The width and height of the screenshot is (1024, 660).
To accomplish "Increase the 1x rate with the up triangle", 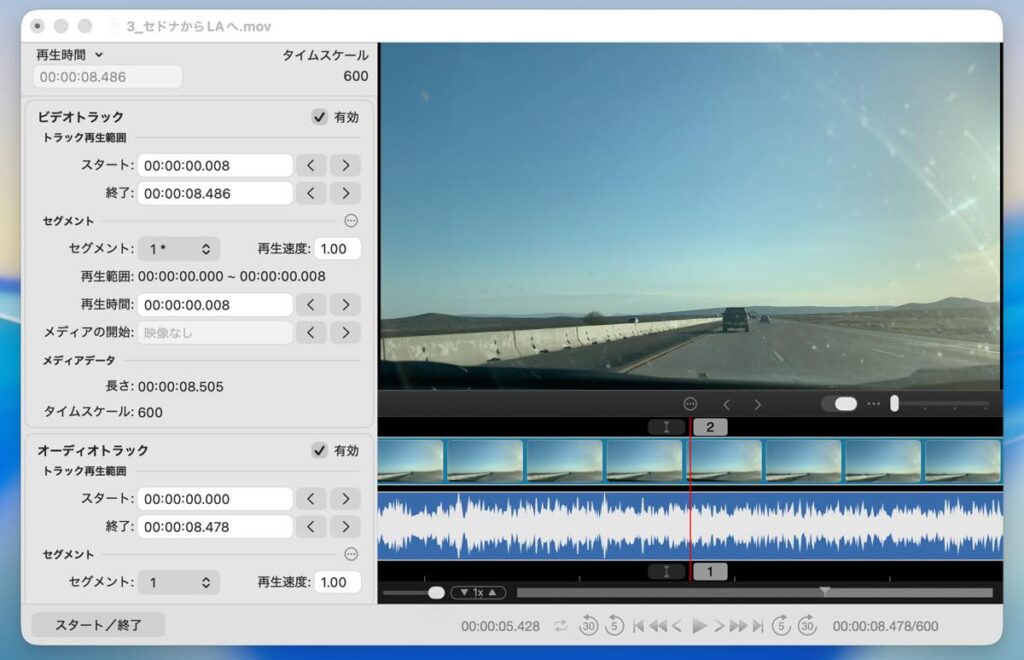I will click(x=493, y=593).
